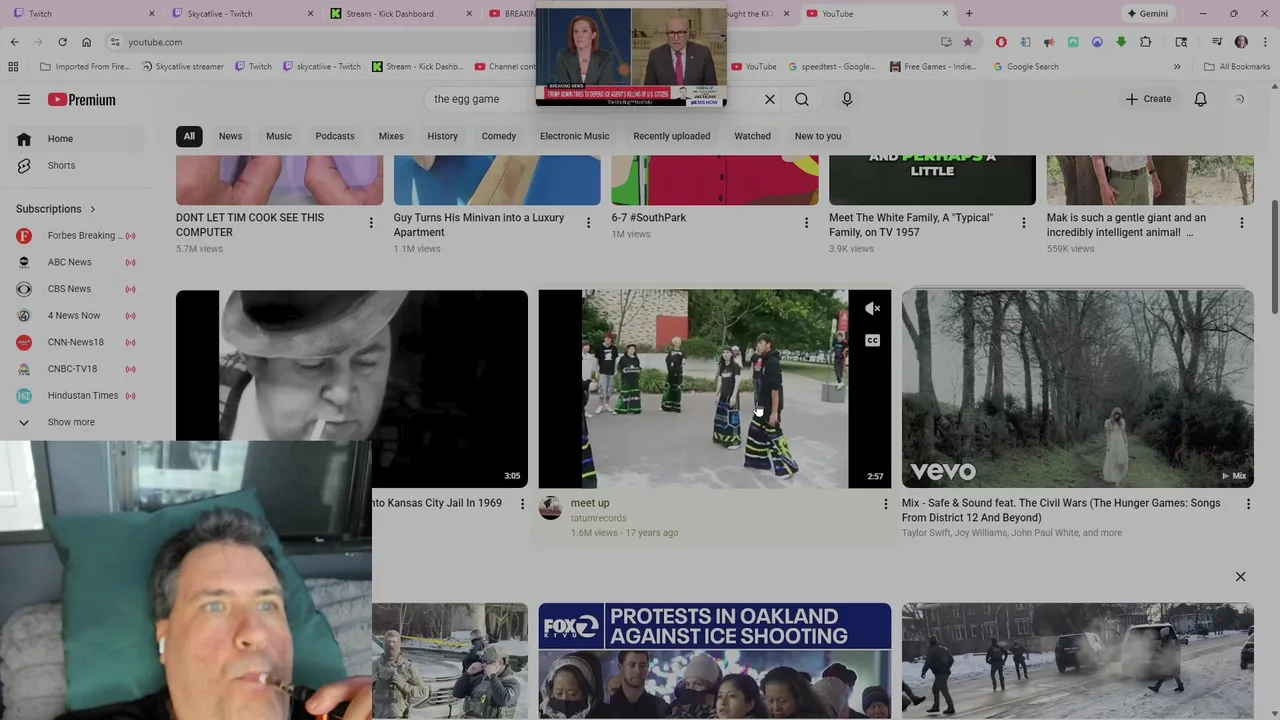The width and height of the screenshot is (1280, 720).
Task: Select the Recently uploaded chip
Action: (x=672, y=136)
